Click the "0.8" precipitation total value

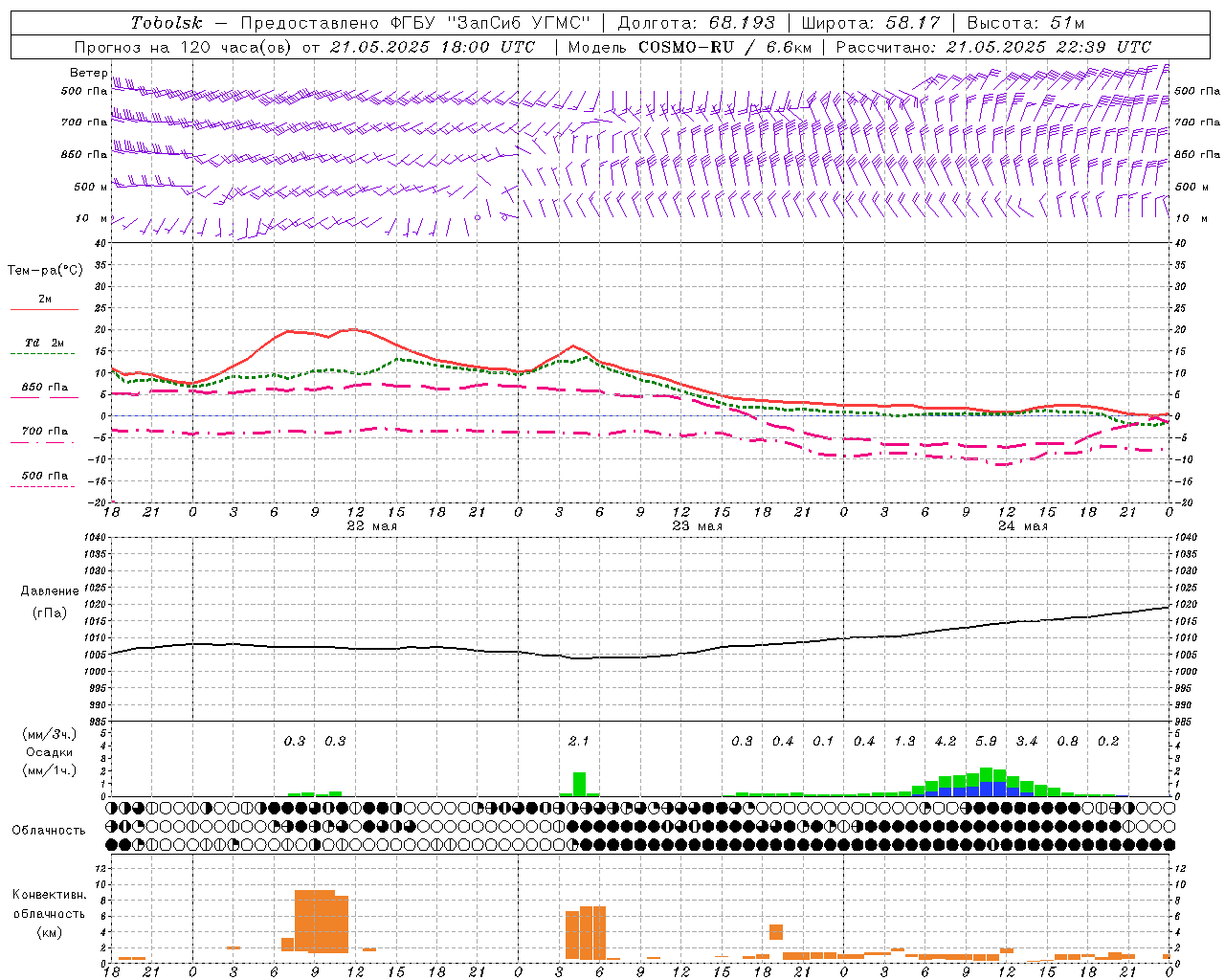pyautogui.click(x=1067, y=741)
